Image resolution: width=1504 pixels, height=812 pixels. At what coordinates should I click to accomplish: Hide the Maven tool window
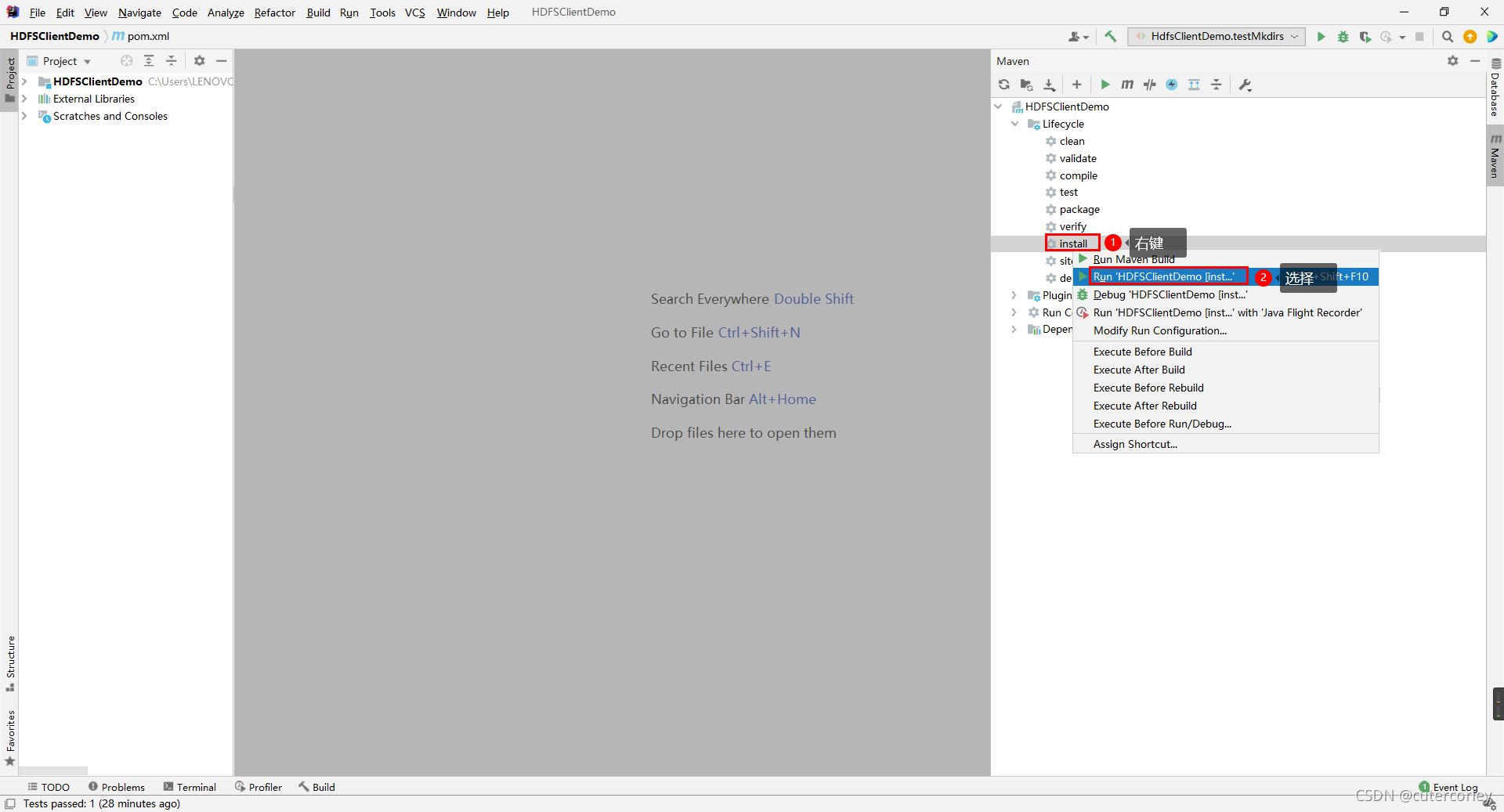click(x=1475, y=61)
